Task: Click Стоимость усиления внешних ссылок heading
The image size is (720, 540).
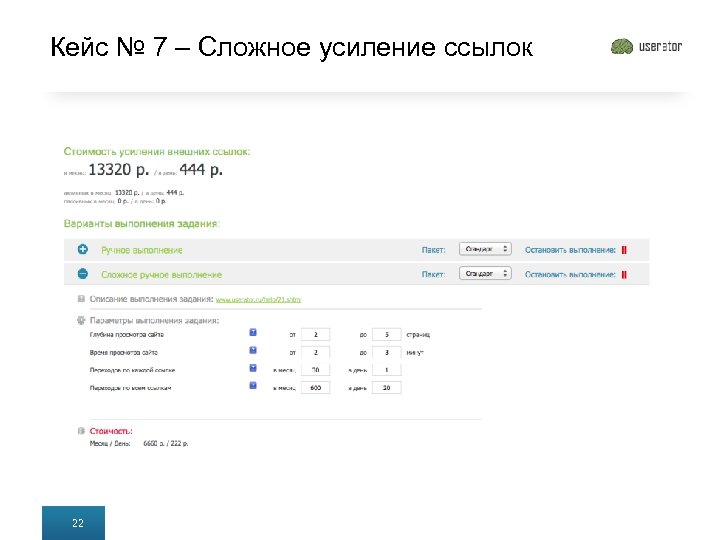Action: [157, 152]
